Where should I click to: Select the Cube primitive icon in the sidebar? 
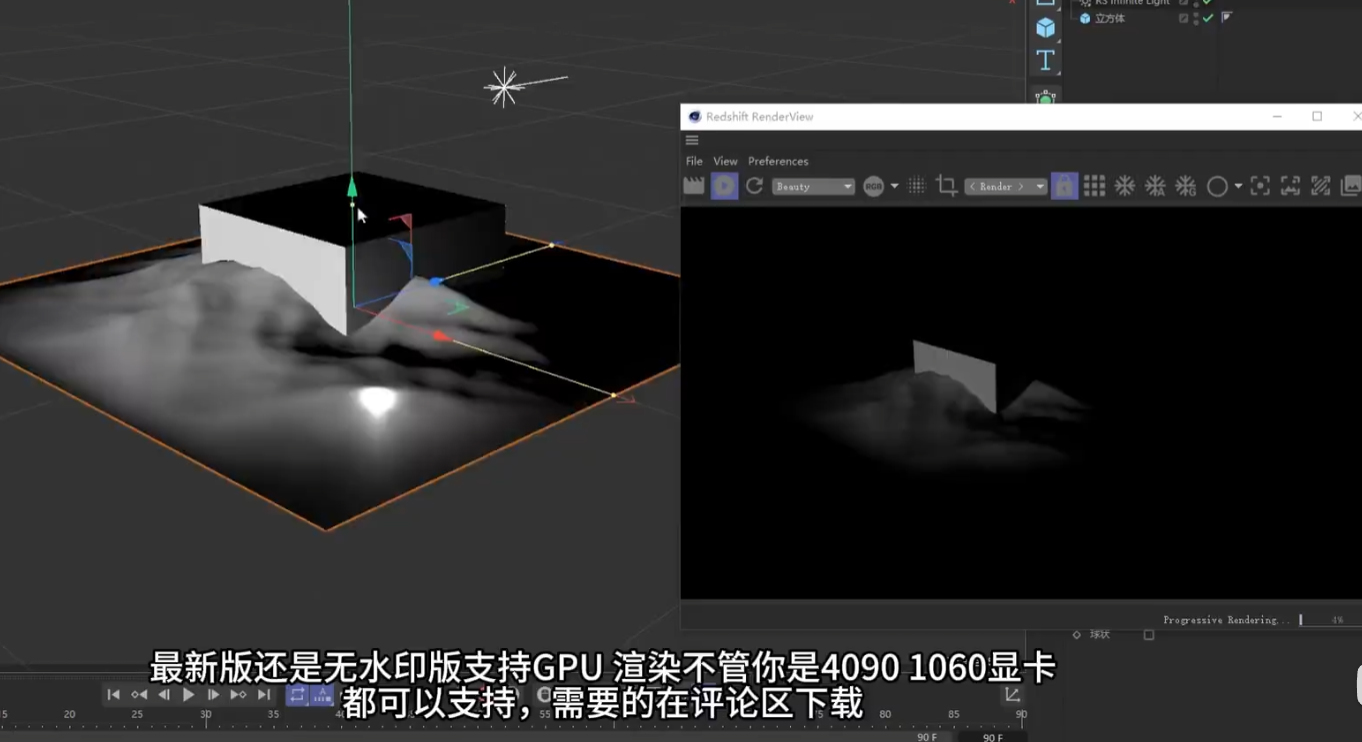coord(1045,28)
